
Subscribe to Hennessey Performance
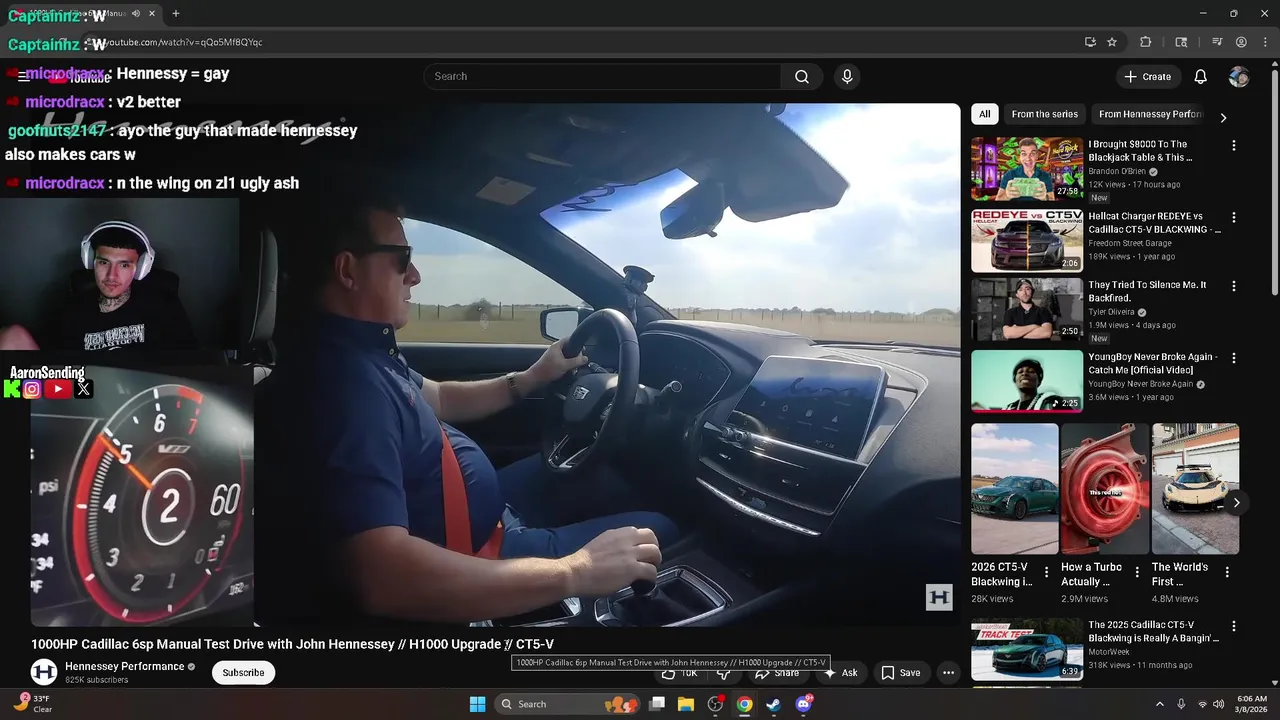click(243, 673)
